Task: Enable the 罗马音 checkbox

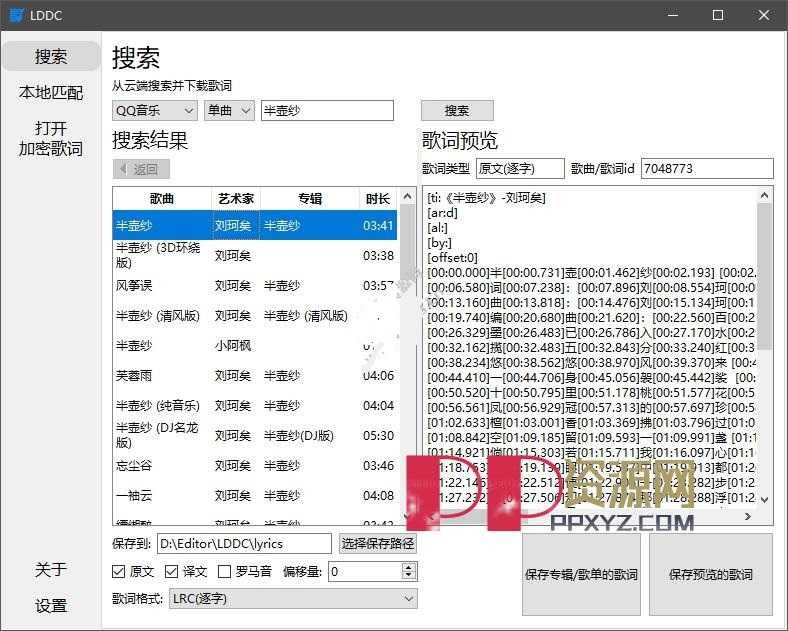Action: click(x=224, y=571)
